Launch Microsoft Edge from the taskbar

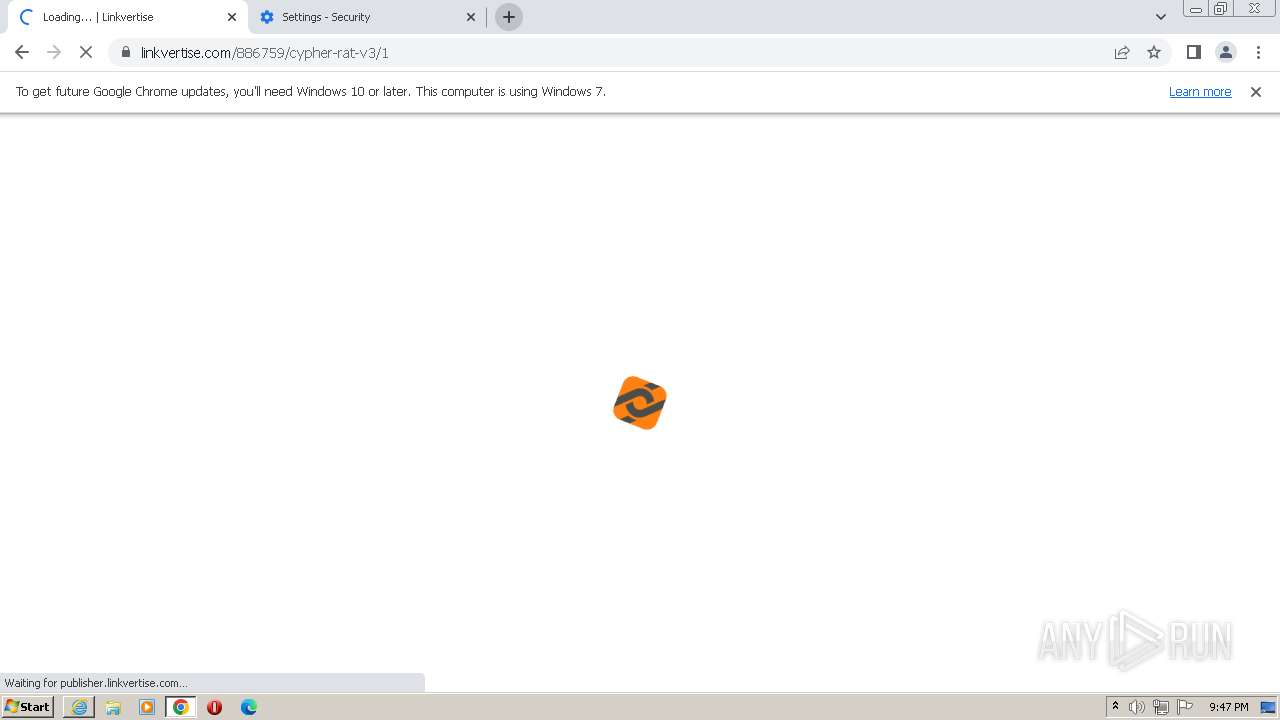[x=248, y=707]
